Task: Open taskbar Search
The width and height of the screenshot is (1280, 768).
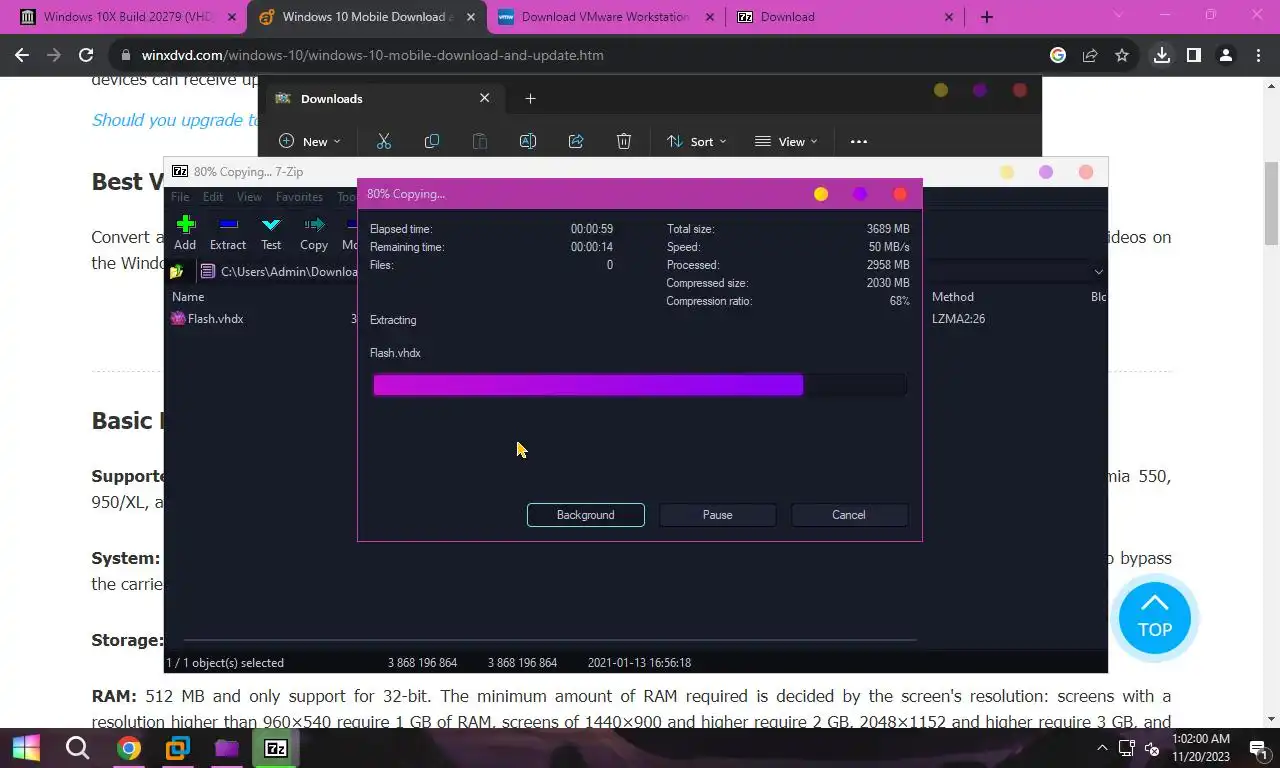Action: pos(77,748)
